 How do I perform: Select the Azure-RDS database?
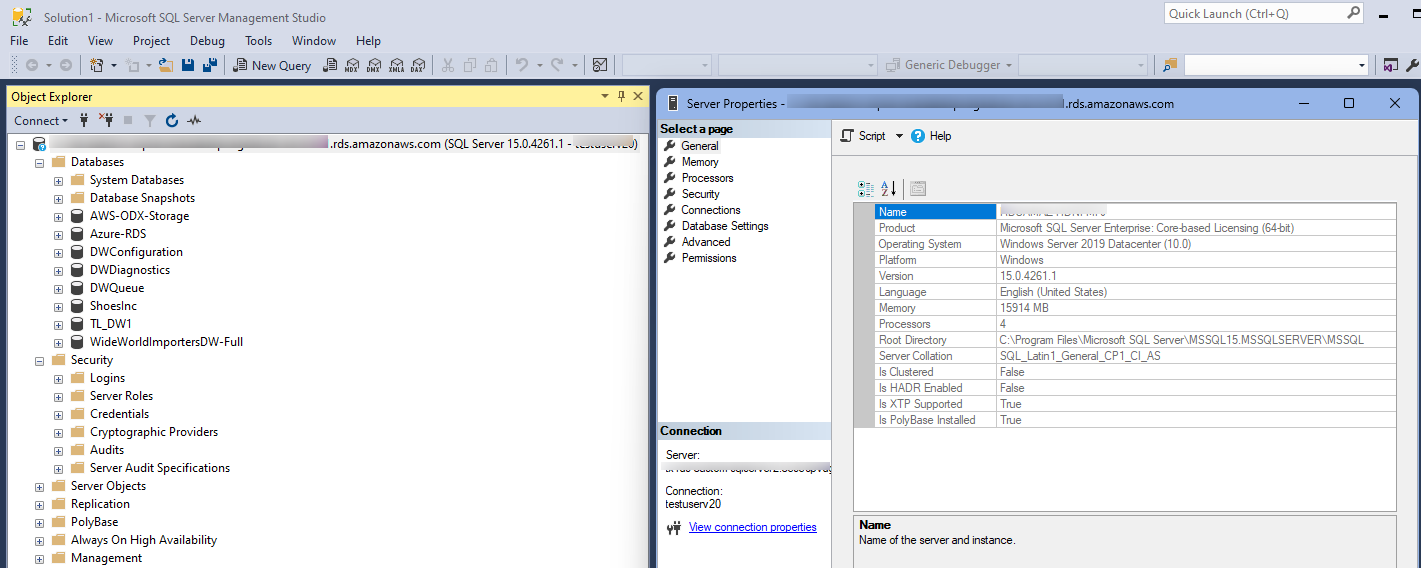tap(118, 234)
